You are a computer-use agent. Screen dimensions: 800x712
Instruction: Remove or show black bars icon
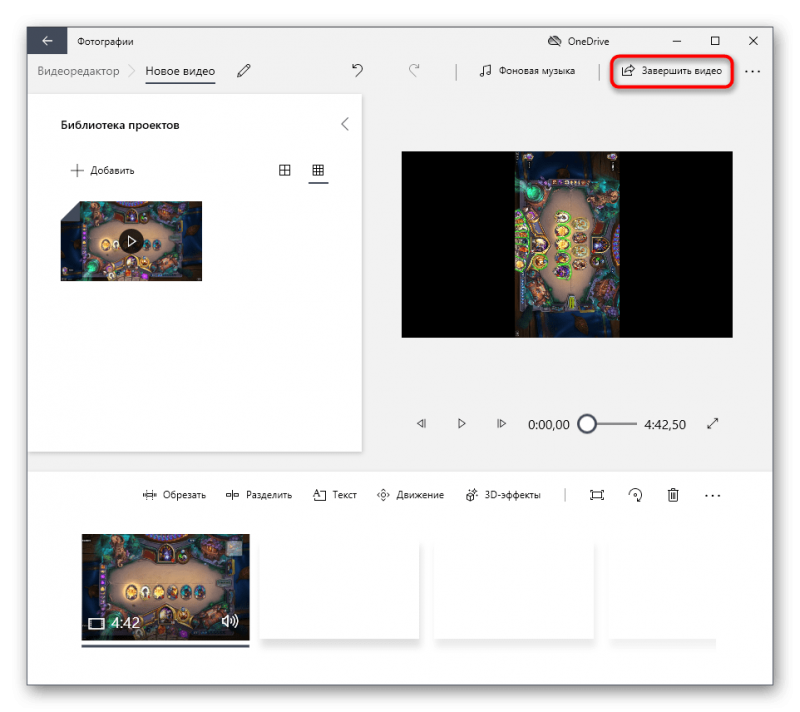point(596,495)
